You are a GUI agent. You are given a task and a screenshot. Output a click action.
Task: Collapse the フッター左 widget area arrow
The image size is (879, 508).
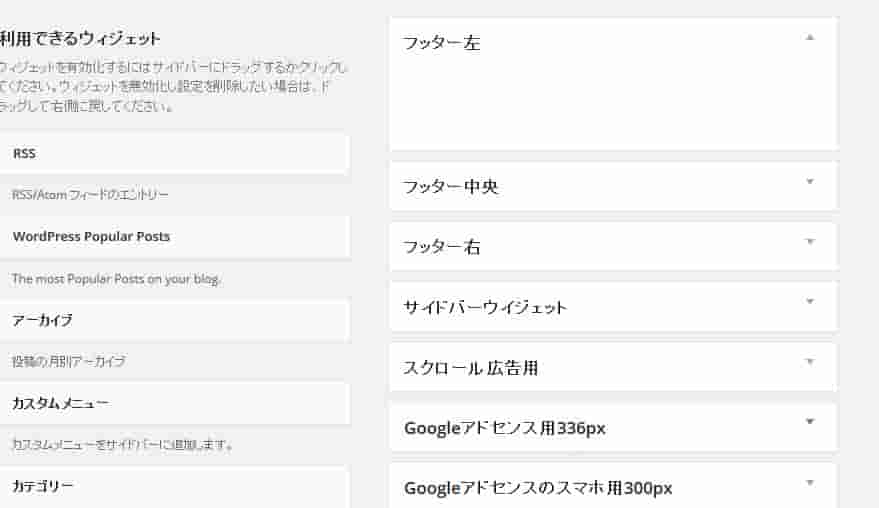810,38
